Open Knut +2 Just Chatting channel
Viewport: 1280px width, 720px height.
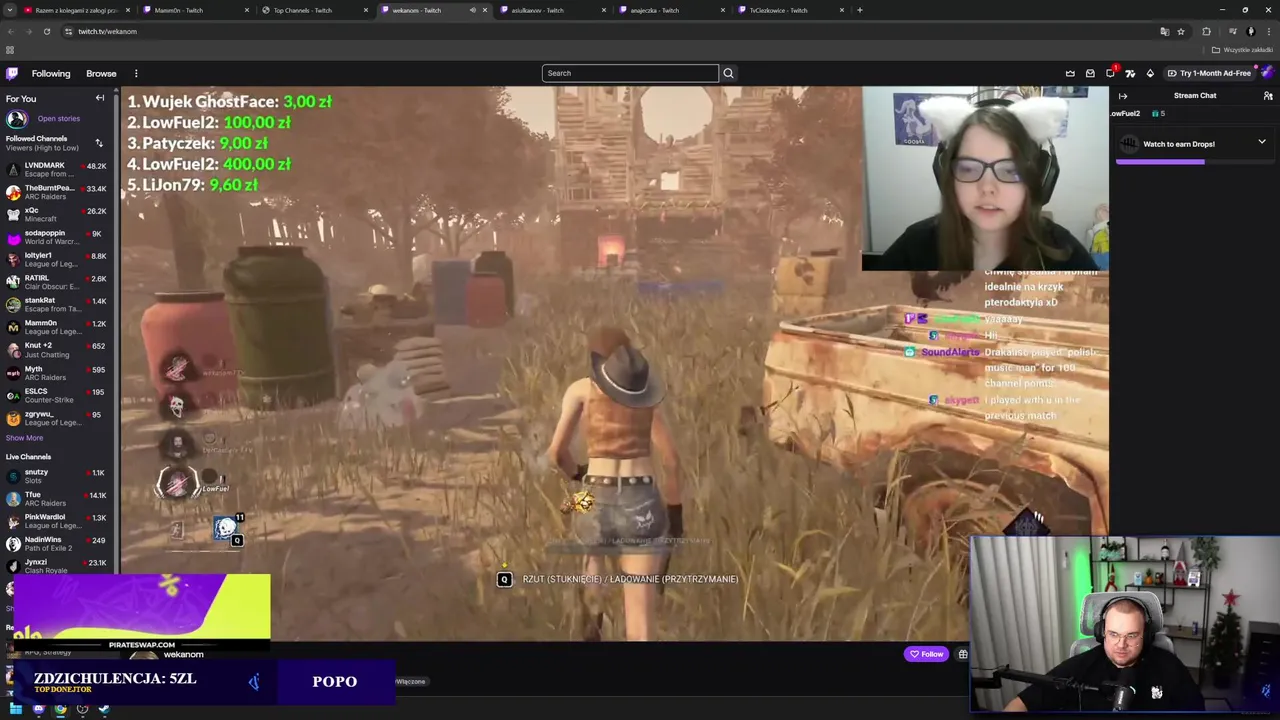(56, 350)
